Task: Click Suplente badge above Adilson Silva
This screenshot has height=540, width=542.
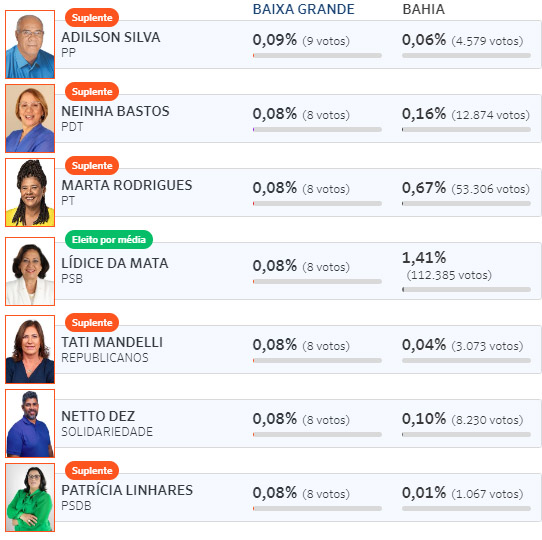Action: coord(92,18)
